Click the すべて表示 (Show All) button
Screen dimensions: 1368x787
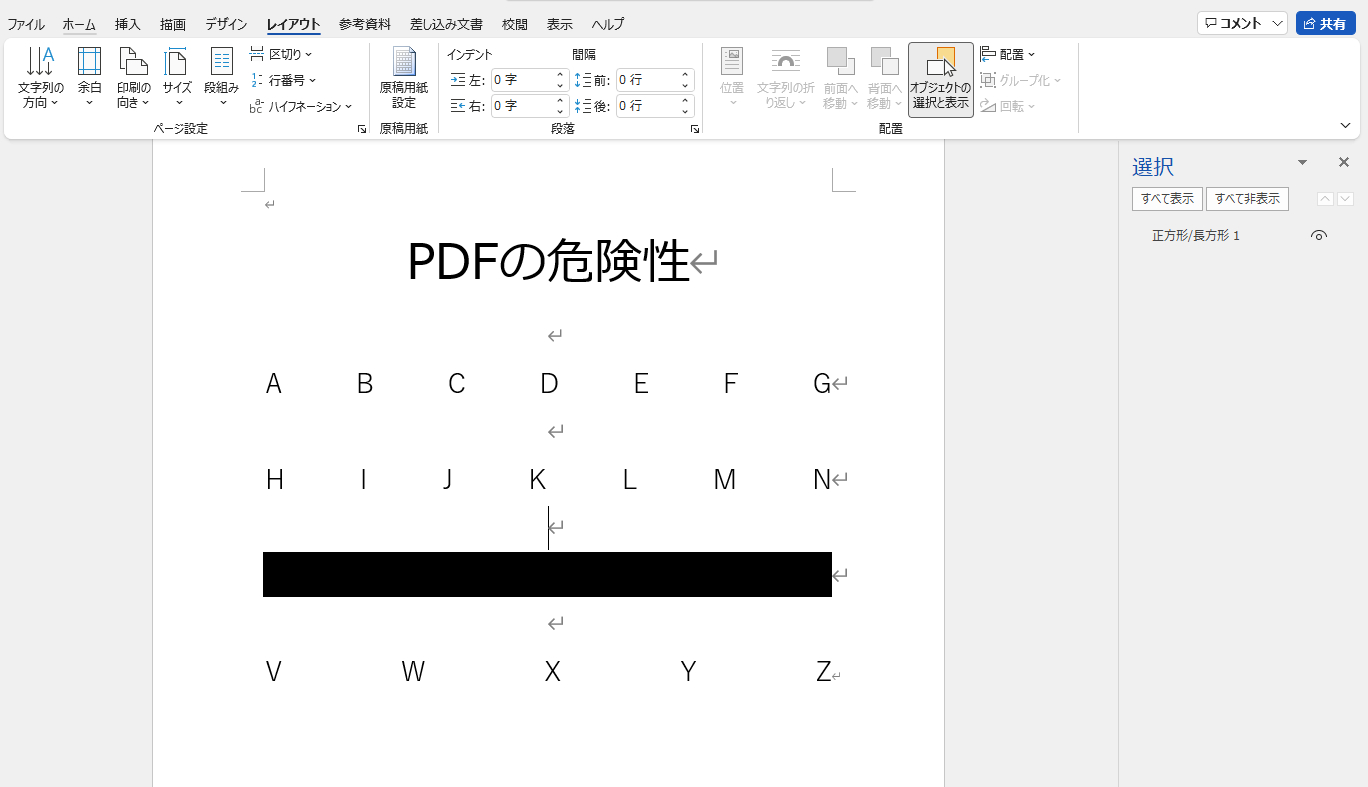[1167, 199]
